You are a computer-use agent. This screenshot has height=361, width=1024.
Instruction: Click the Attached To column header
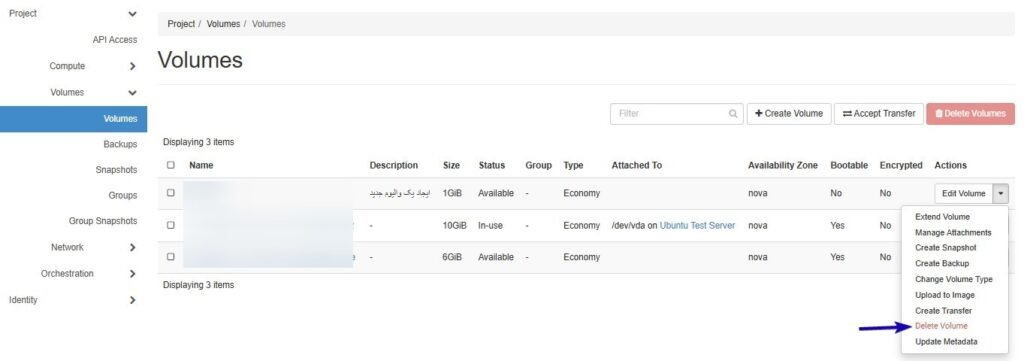coord(637,165)
